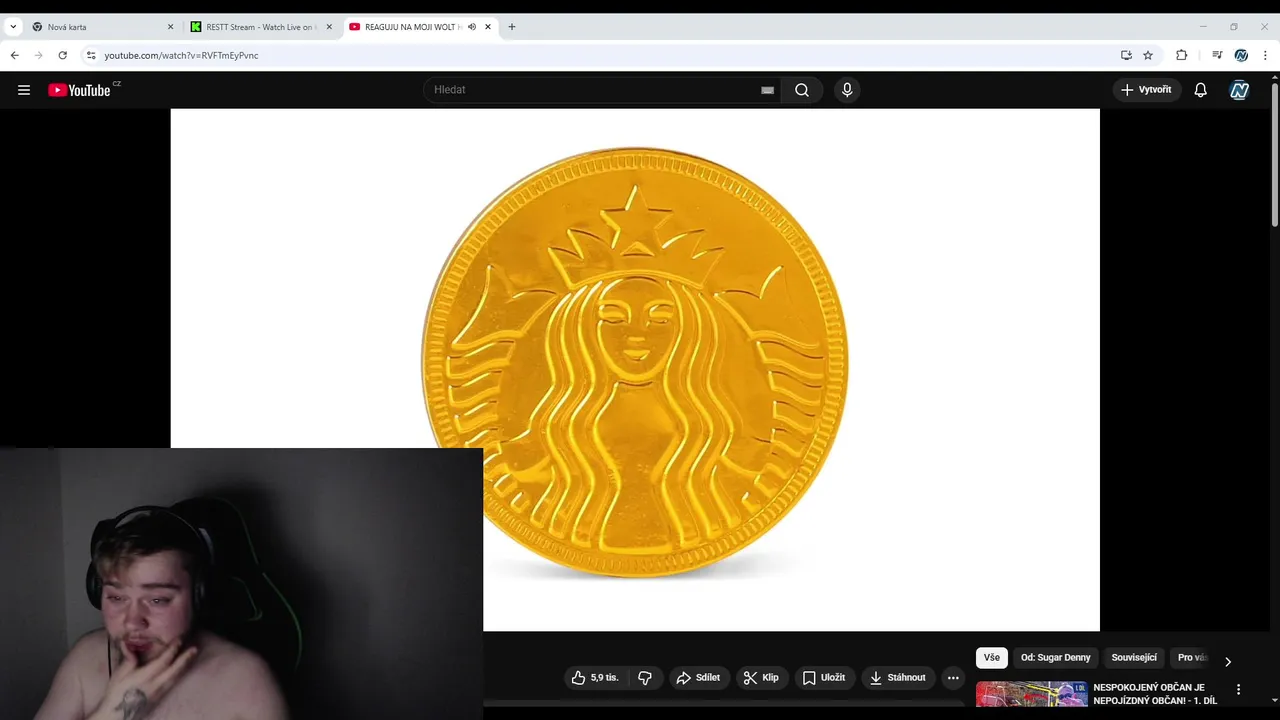
Task: Dislike the video with thumbs down
Action: 645,678
